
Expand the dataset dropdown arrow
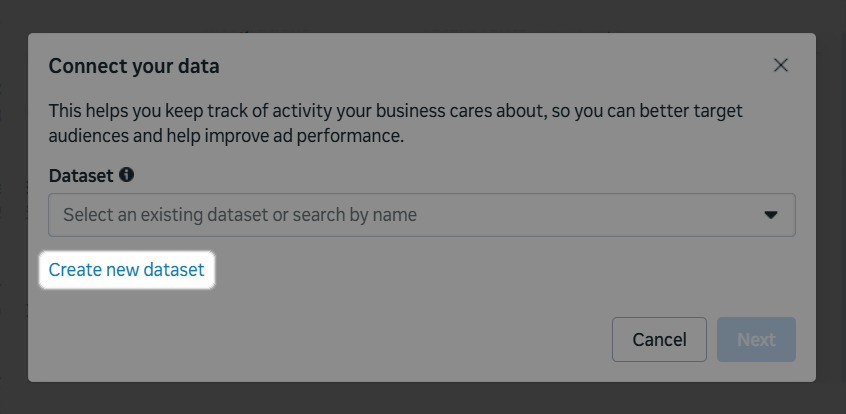(x=771, y=215)
